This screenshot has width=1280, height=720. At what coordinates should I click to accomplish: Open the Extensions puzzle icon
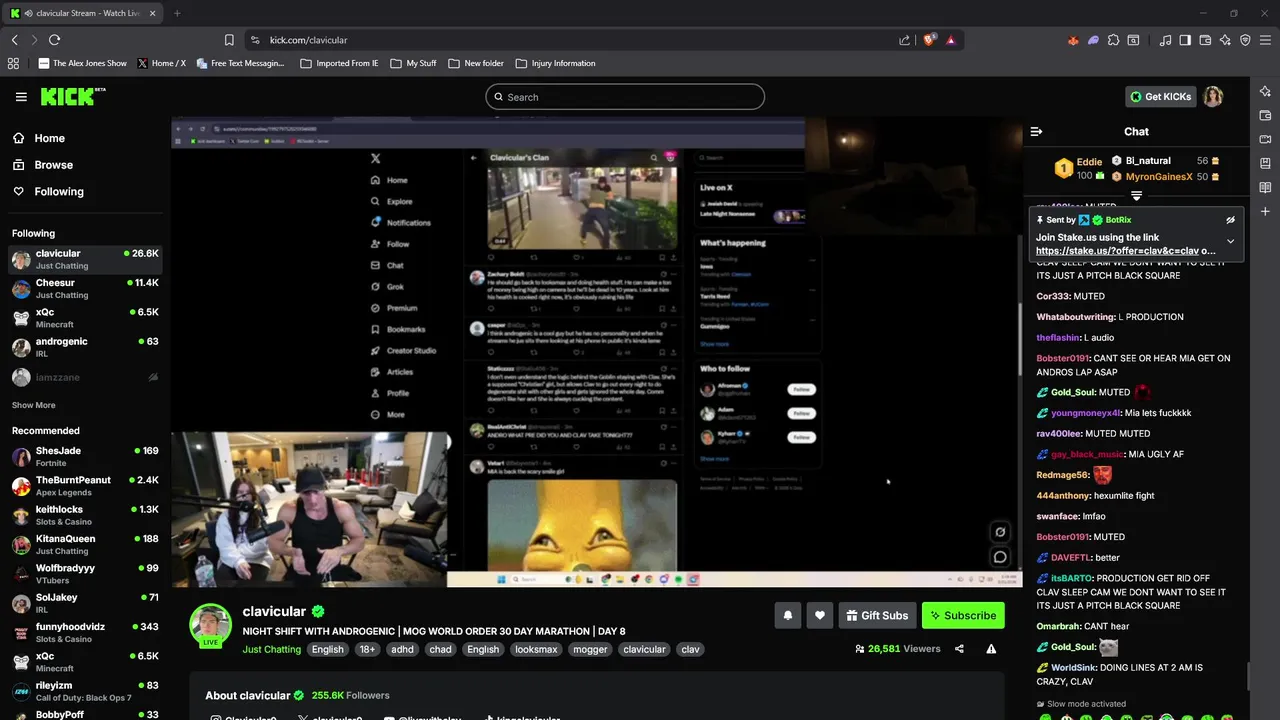1113,40
